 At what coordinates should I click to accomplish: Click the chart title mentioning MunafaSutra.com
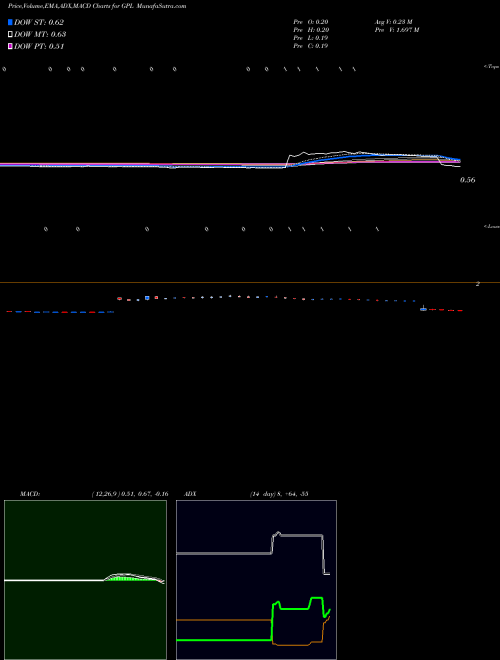tap(97, 6)
